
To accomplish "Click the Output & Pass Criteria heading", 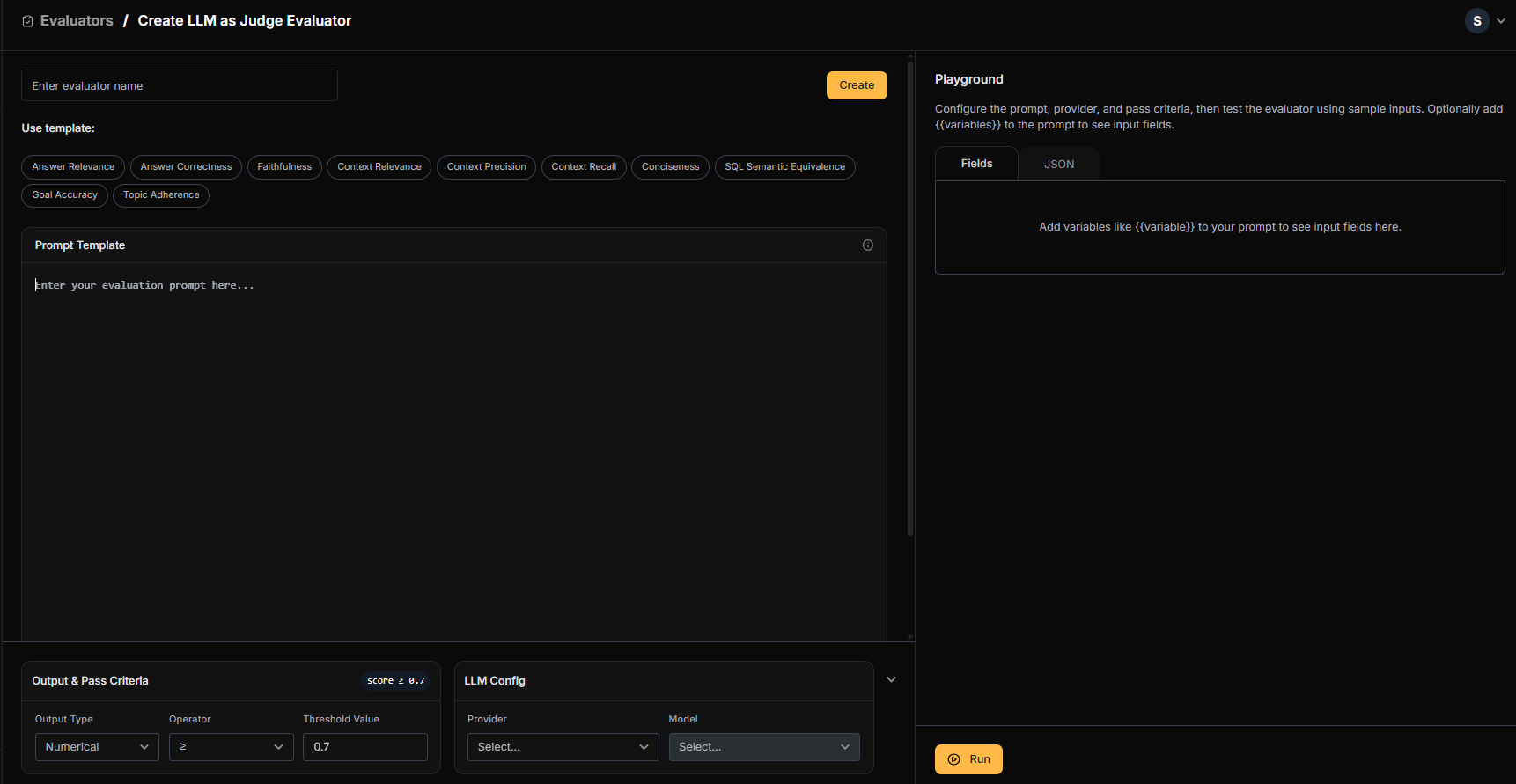I will coord(90,681).
